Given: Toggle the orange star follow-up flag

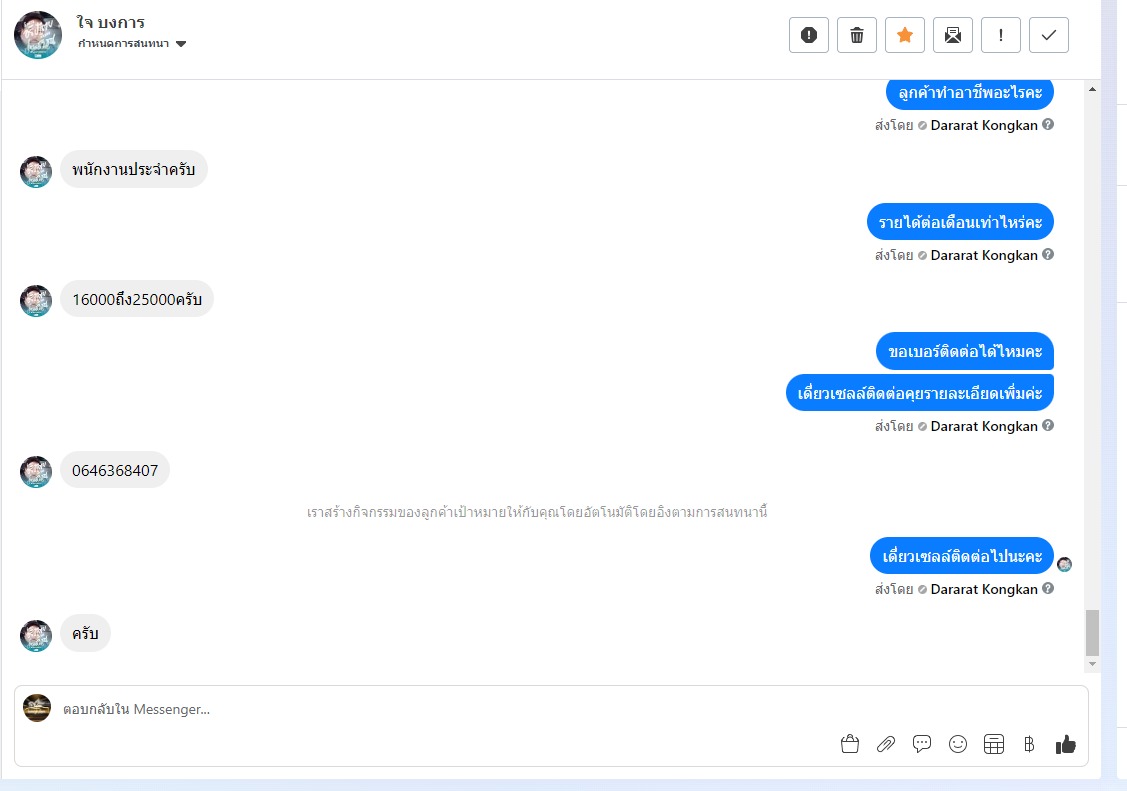Looking at the screenshot, I should 905,34.
